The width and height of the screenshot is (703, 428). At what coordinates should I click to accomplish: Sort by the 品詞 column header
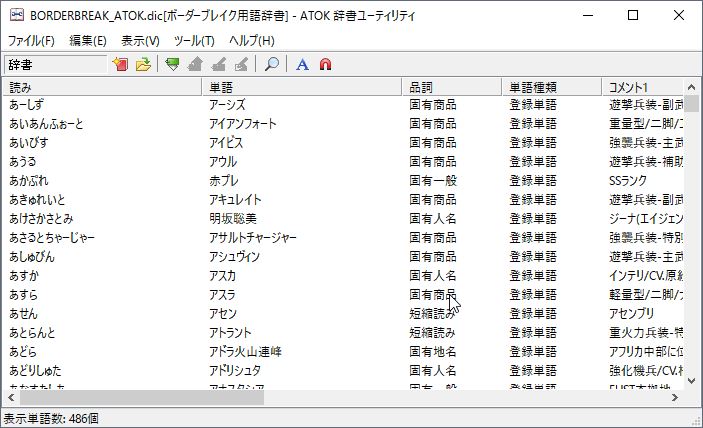(x=451, y=87)
